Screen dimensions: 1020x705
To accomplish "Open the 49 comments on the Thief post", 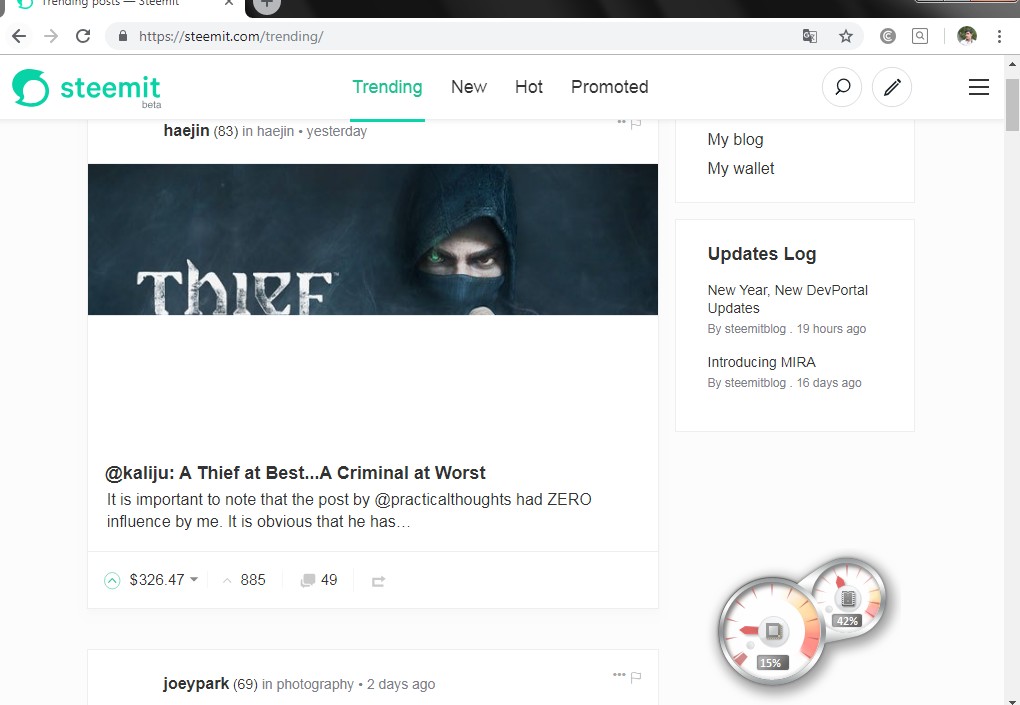I will [x=318, y=580].
